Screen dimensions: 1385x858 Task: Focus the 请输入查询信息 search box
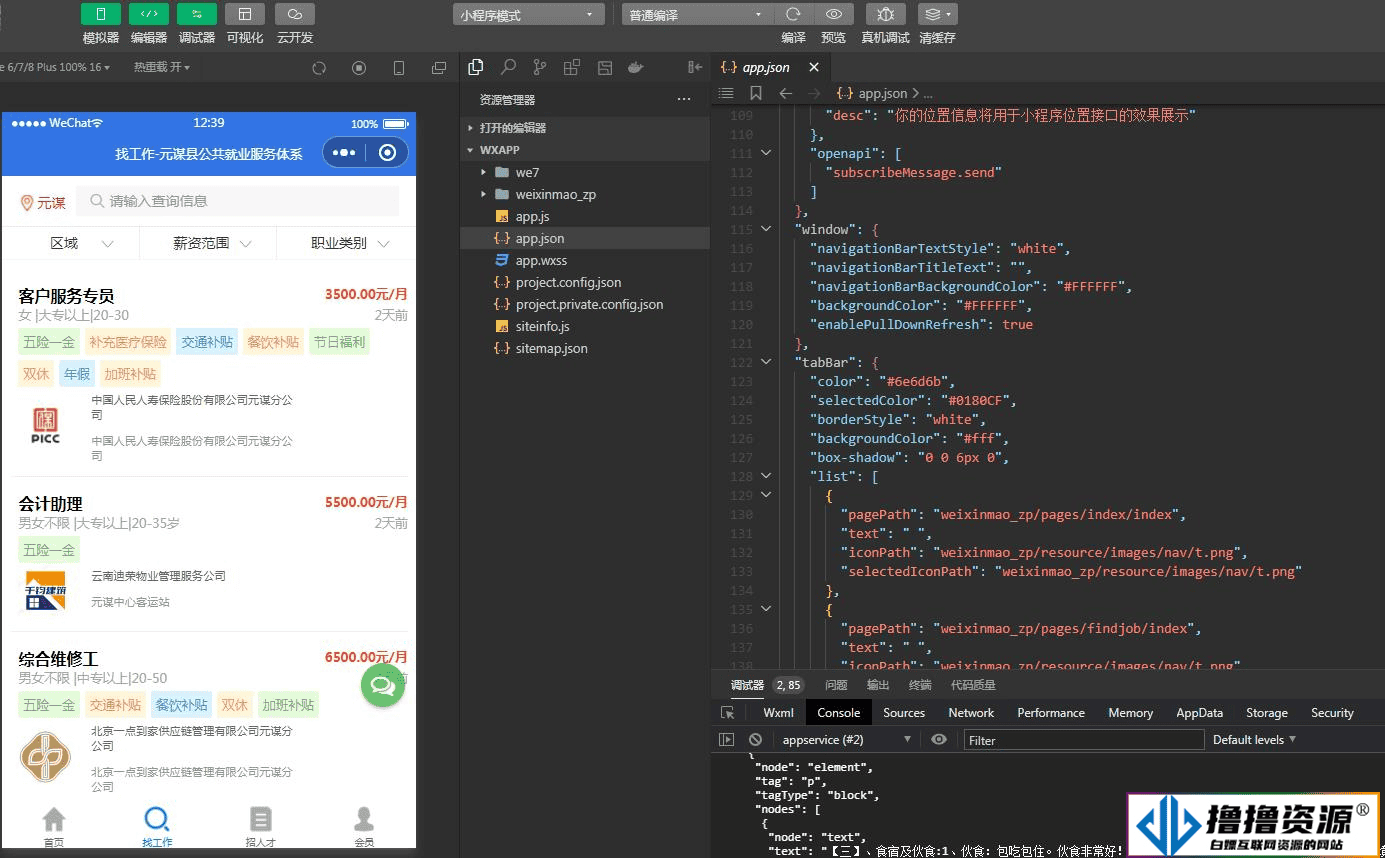tap(238, 201)
